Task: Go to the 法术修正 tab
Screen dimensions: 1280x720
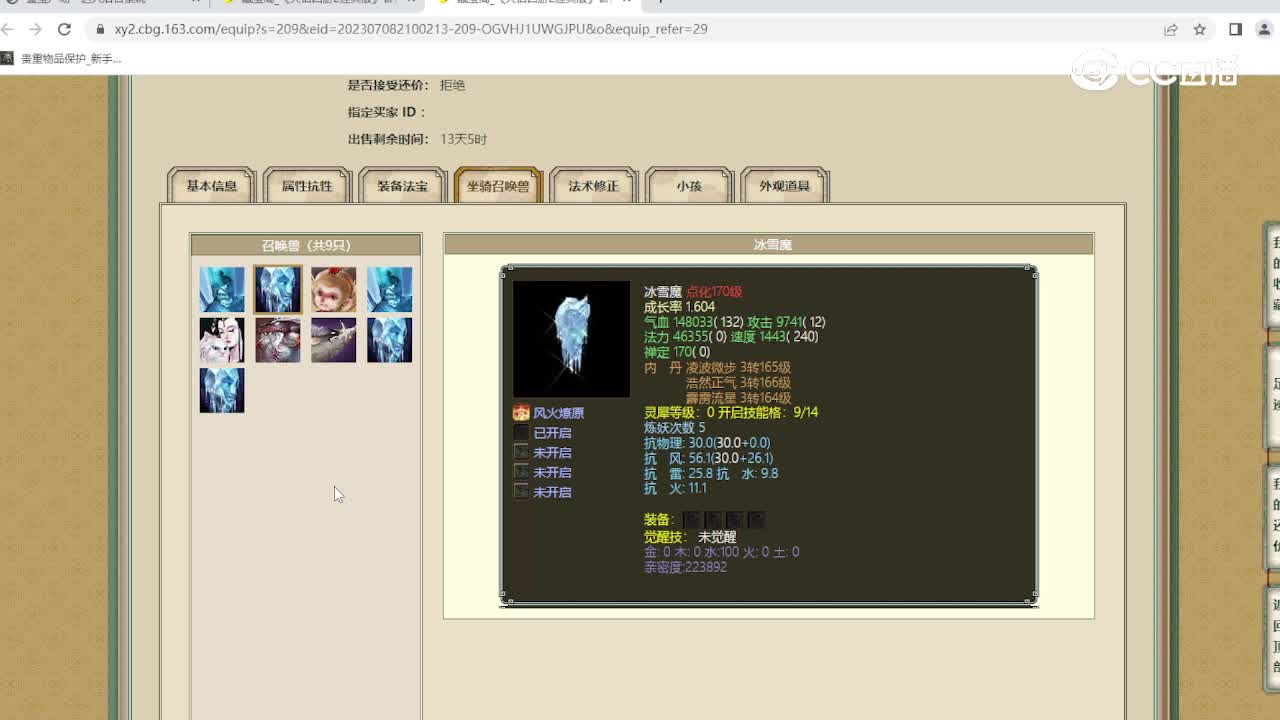Action: (x=594, y=186)
